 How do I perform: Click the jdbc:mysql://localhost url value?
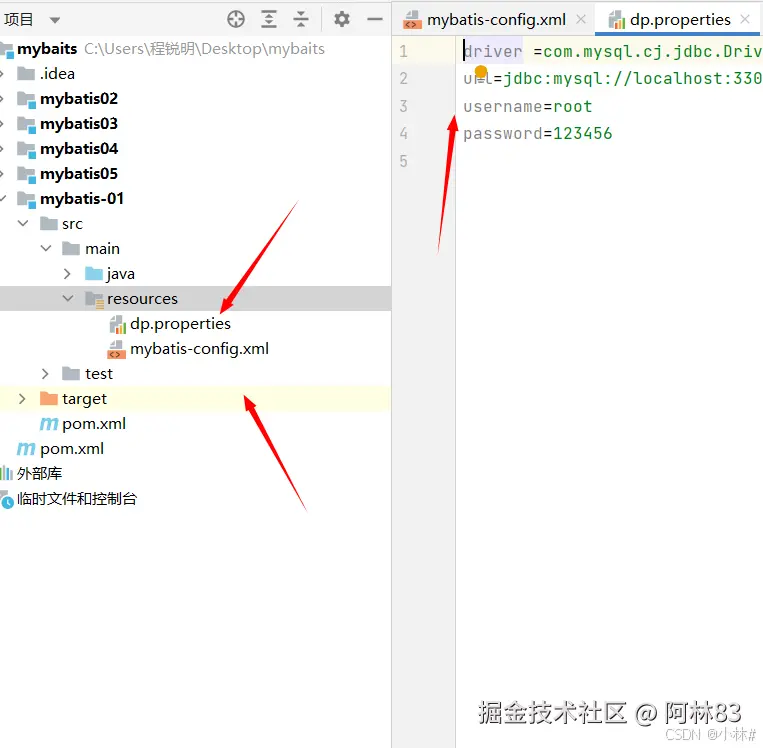click(633, 78)
